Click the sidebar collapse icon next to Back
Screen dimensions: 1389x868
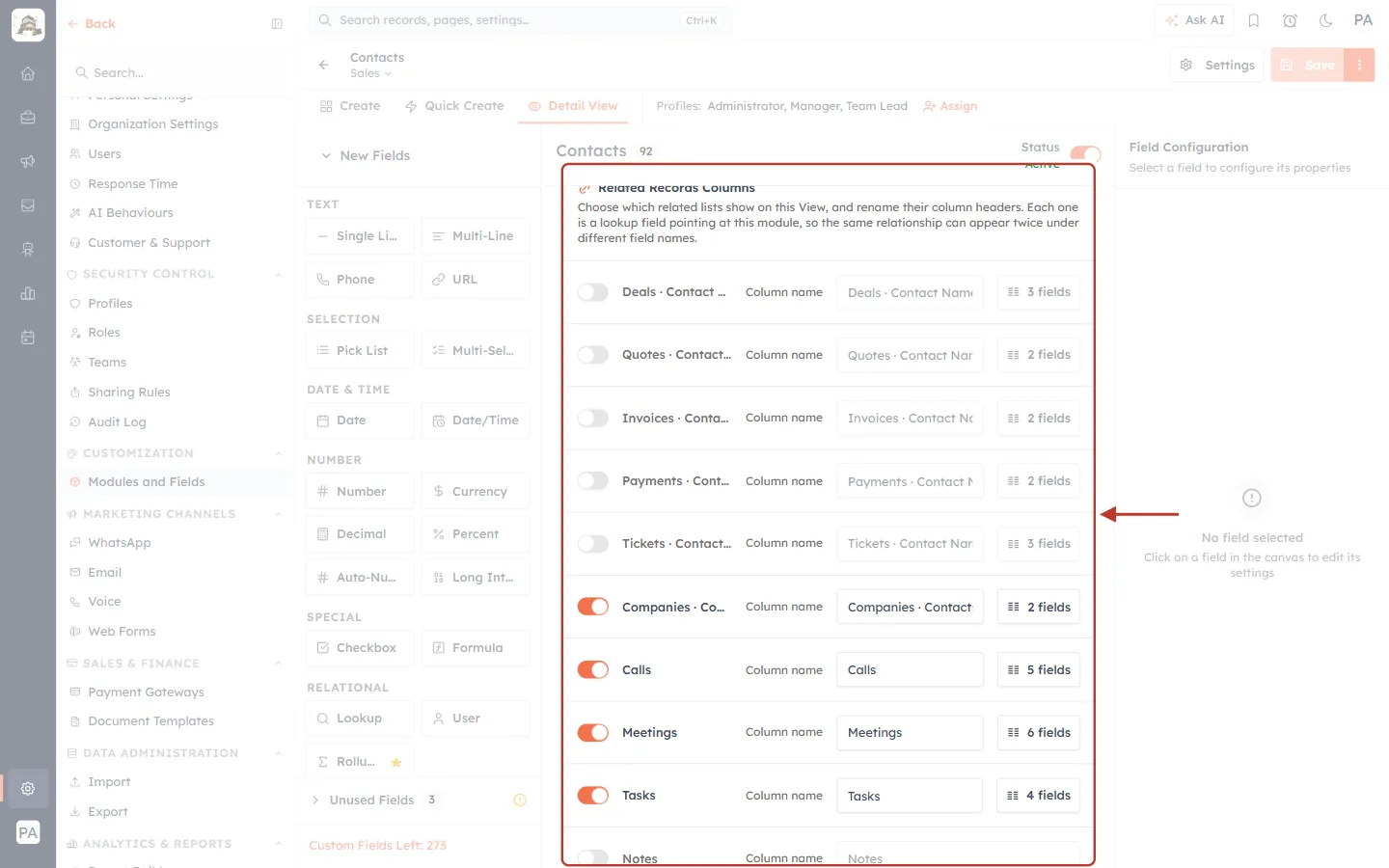point(277,24)
